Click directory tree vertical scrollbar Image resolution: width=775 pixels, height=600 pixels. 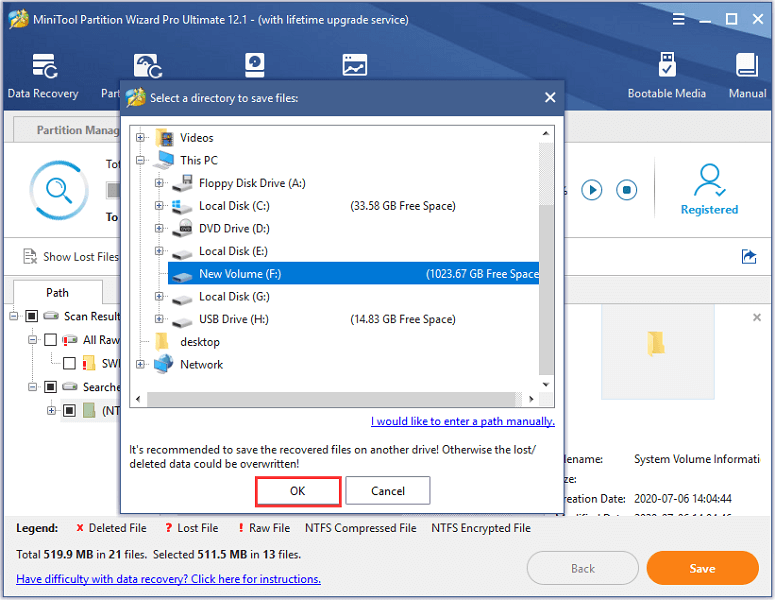pyautogui.click(x=546, y=289)
